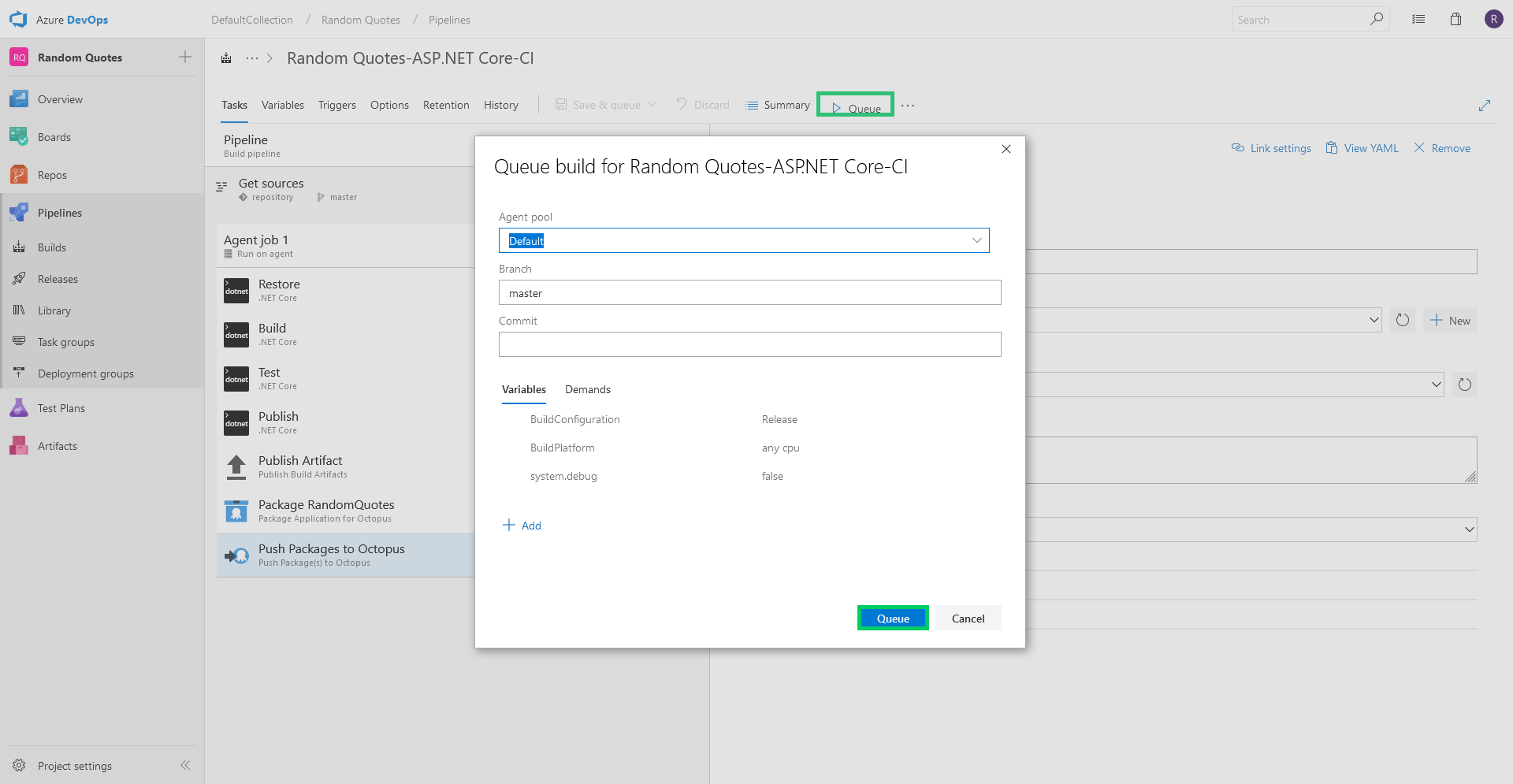Click Queue in the pipeline toolbar
1513x784 pixels.
point(856,106)
